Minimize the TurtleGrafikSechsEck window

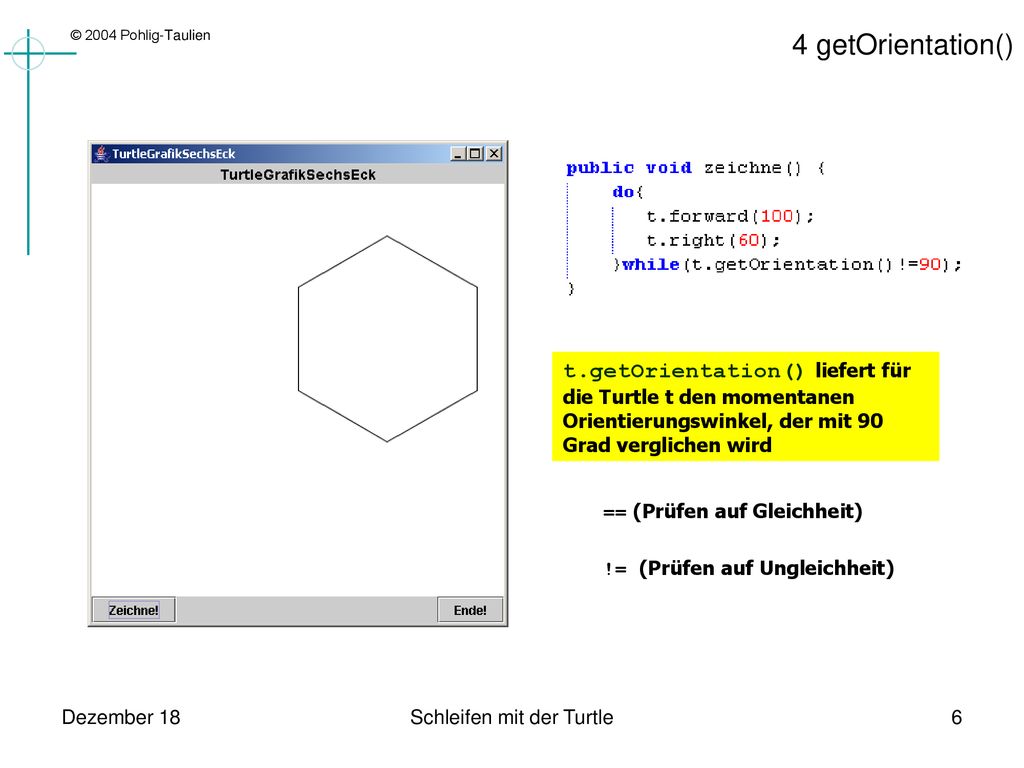click(x=458, y=153)
